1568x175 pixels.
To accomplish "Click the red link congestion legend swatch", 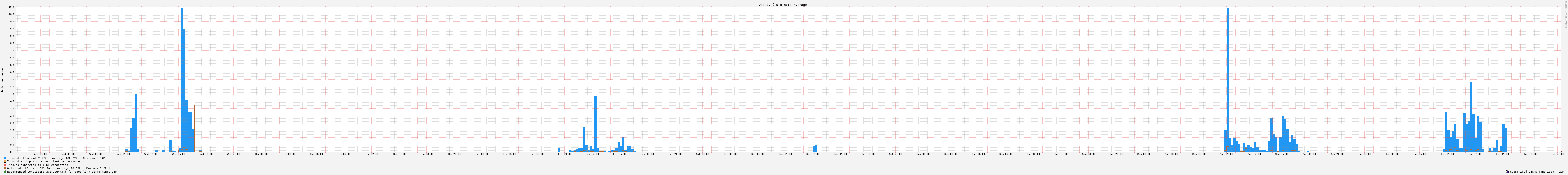I will tap(5, 165).
